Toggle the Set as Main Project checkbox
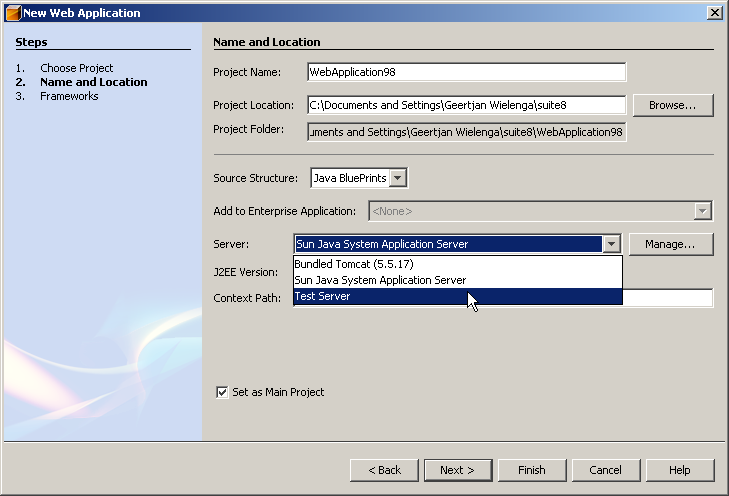The width and height of the screenshot is (729, 496). click(222, 392)
